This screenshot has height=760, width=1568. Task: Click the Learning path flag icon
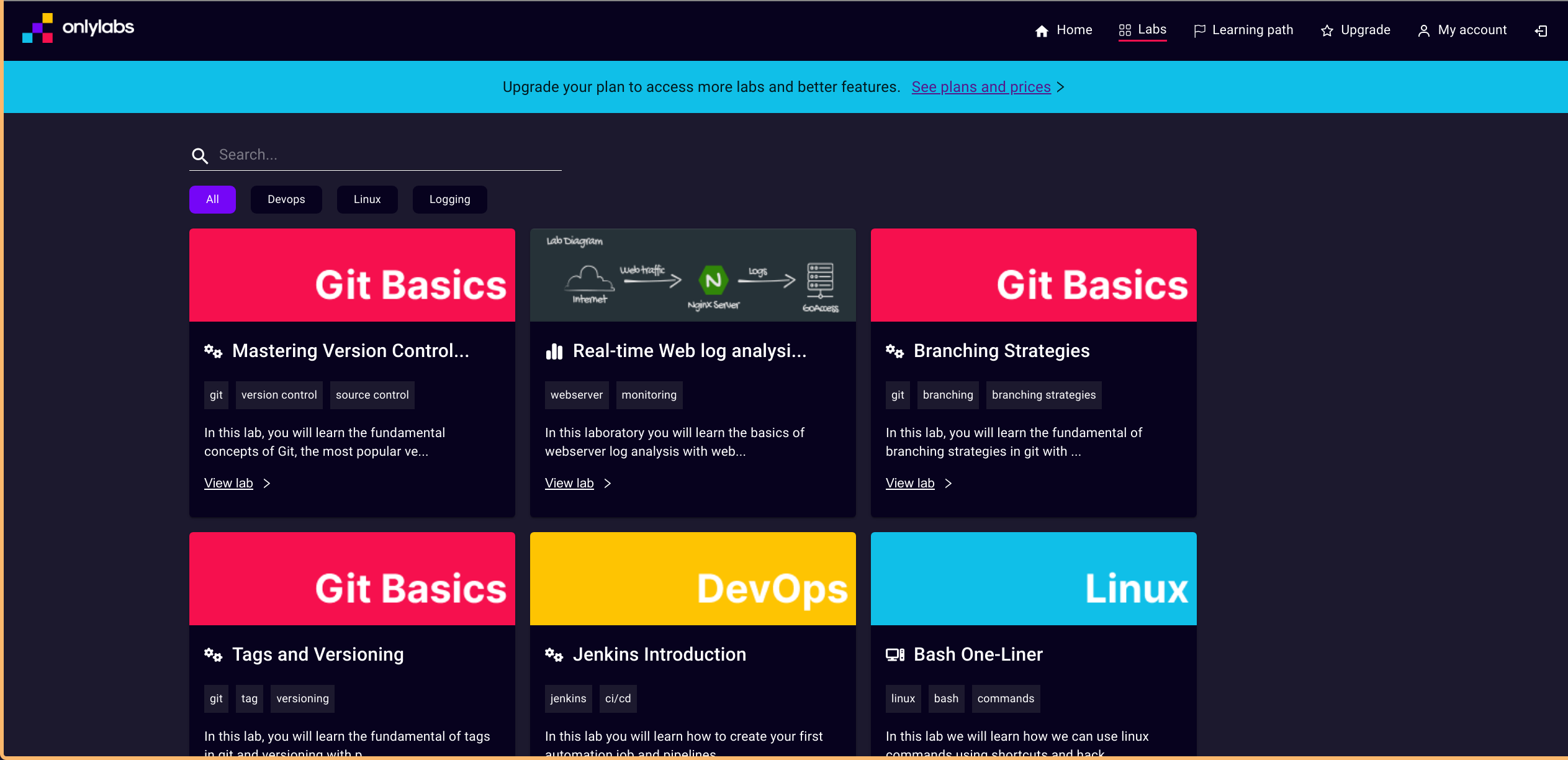pos(1199,30)
